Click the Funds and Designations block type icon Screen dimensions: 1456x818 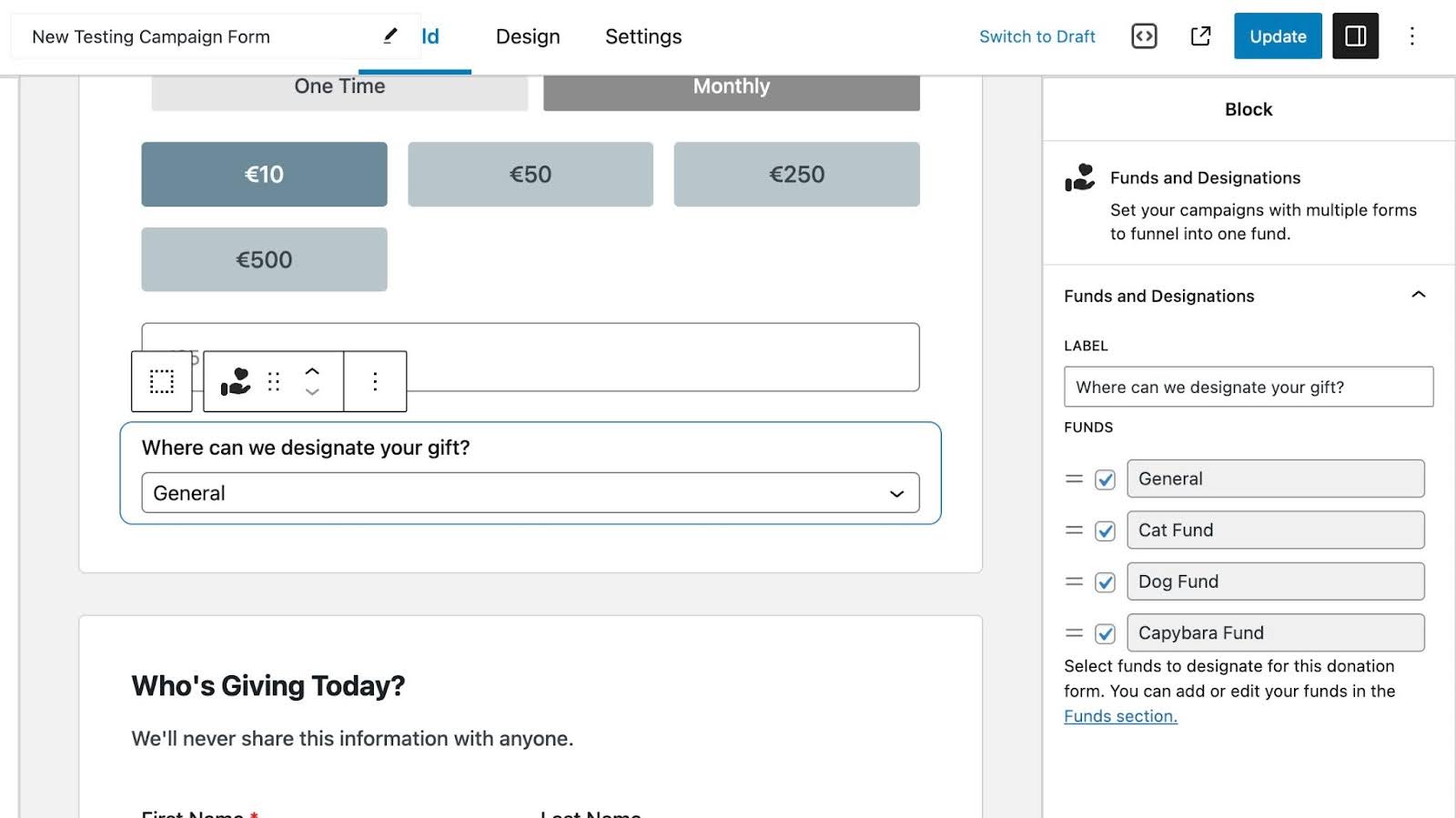pyautogui.click(x=236, y=381)
